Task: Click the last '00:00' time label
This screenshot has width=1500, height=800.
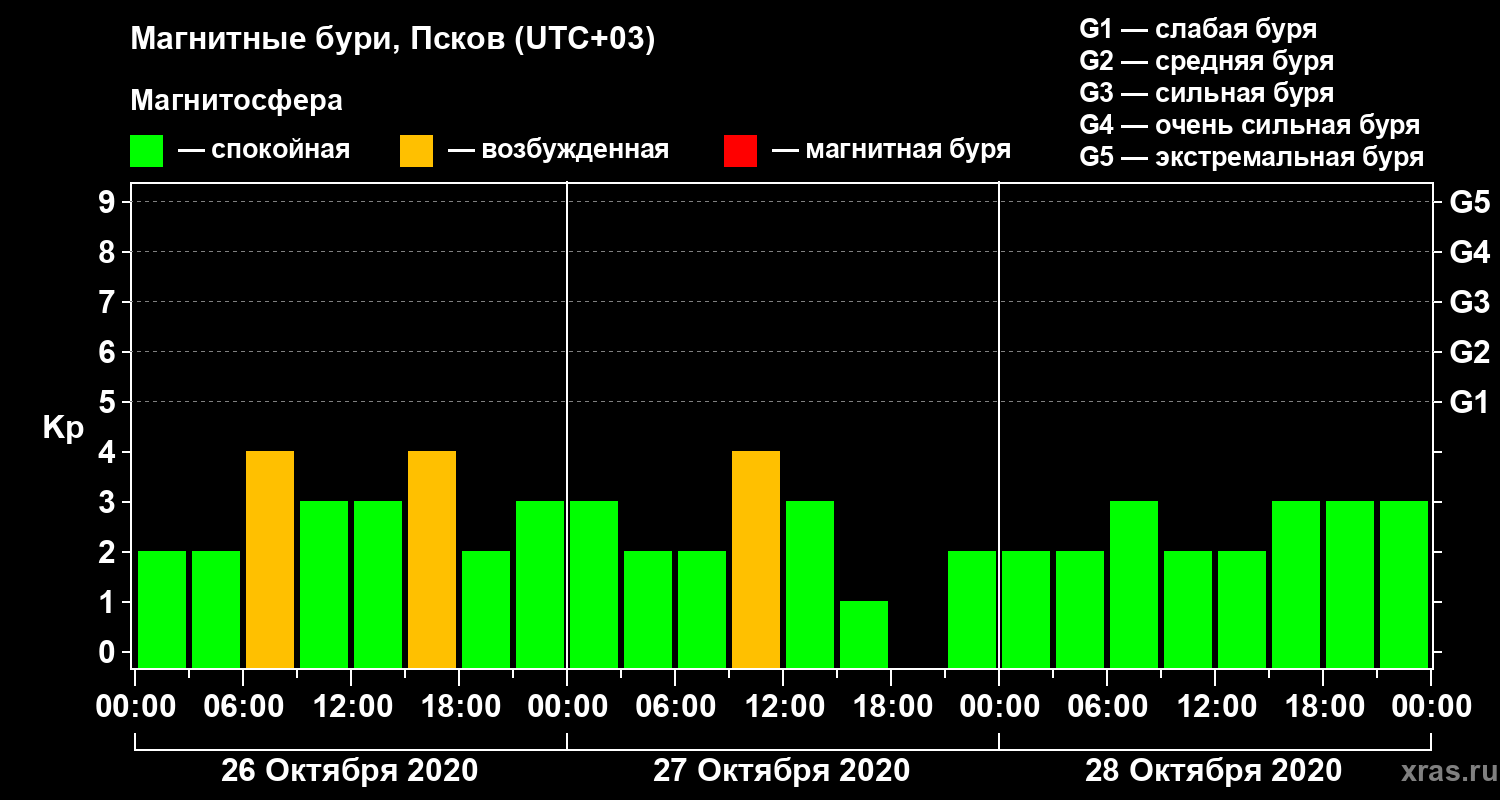Action: tap(1431, 707)
